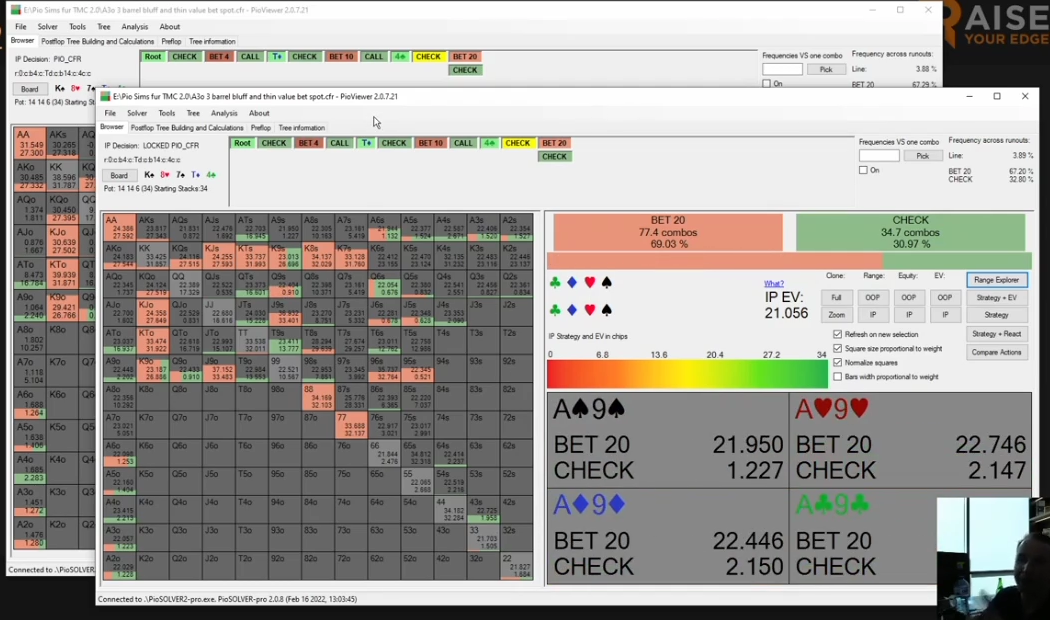
Task: Click BET 10 node in front window
Action: [x=431, y=143]
